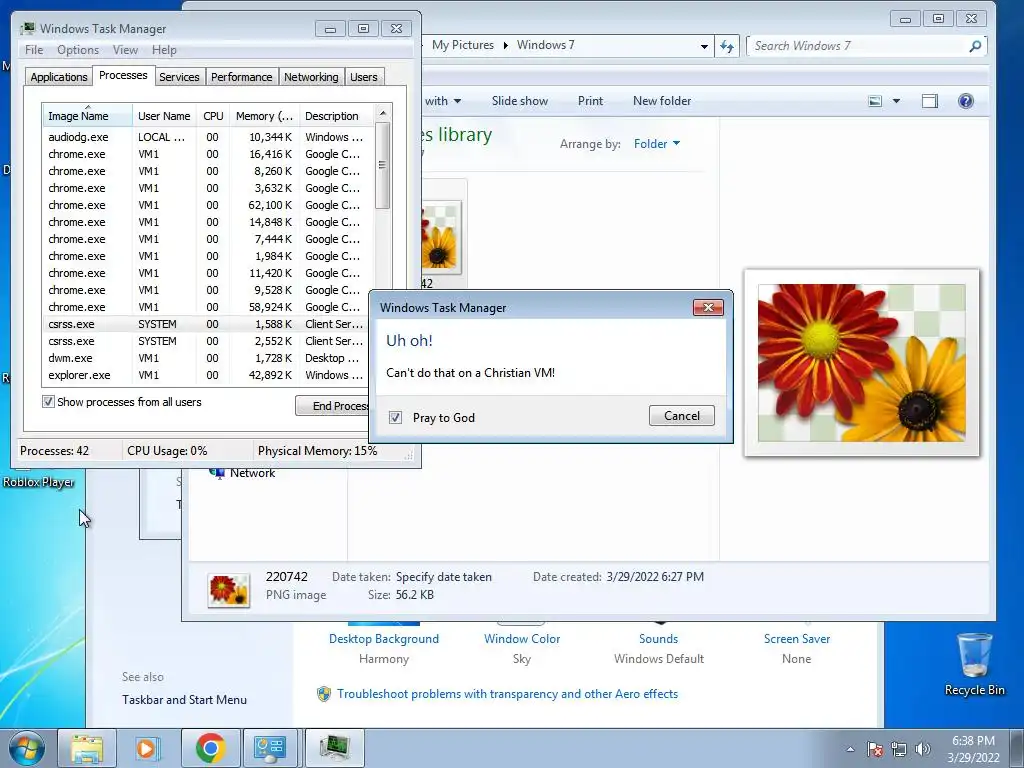Select the audiodg.exe process row
The image size is (1024, 768).
tap(209, 137)
